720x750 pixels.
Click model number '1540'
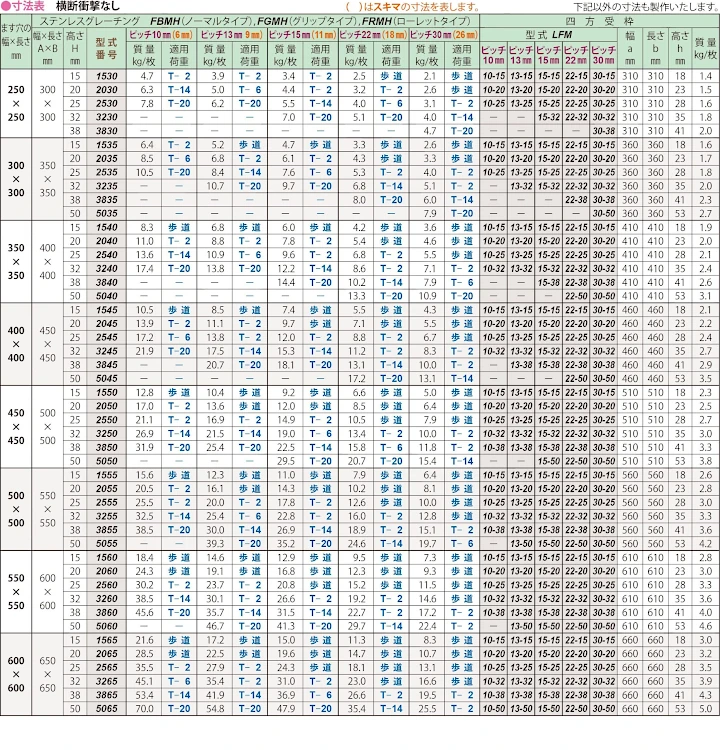click(x=106, y=227)
